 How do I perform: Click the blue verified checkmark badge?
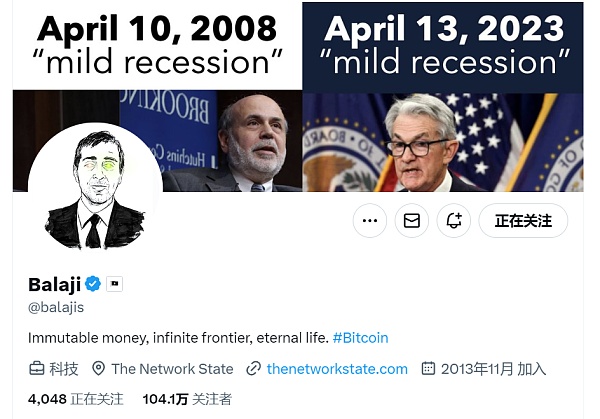pos(93,284)
